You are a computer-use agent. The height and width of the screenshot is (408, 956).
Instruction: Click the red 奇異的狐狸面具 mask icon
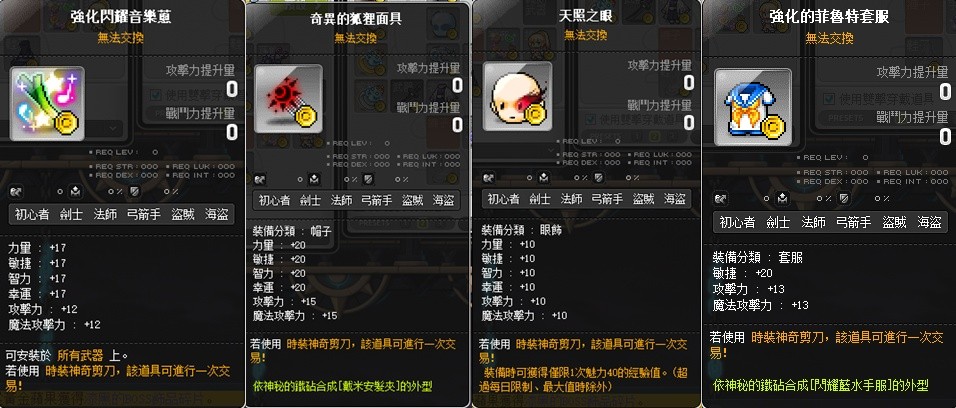point(288,98)
